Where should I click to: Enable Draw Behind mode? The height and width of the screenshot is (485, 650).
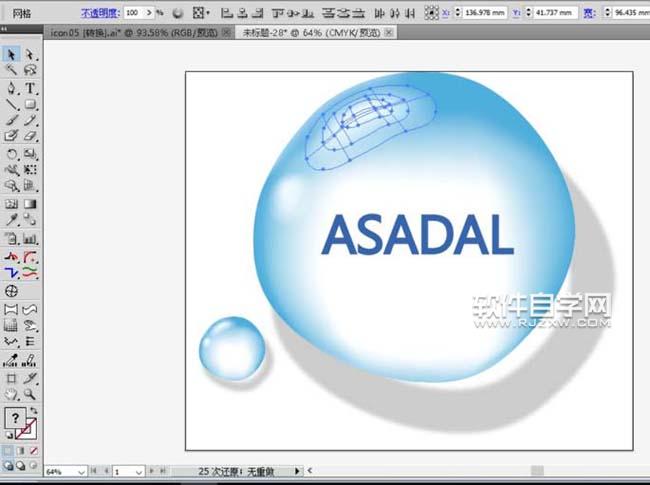coord(21,466)
